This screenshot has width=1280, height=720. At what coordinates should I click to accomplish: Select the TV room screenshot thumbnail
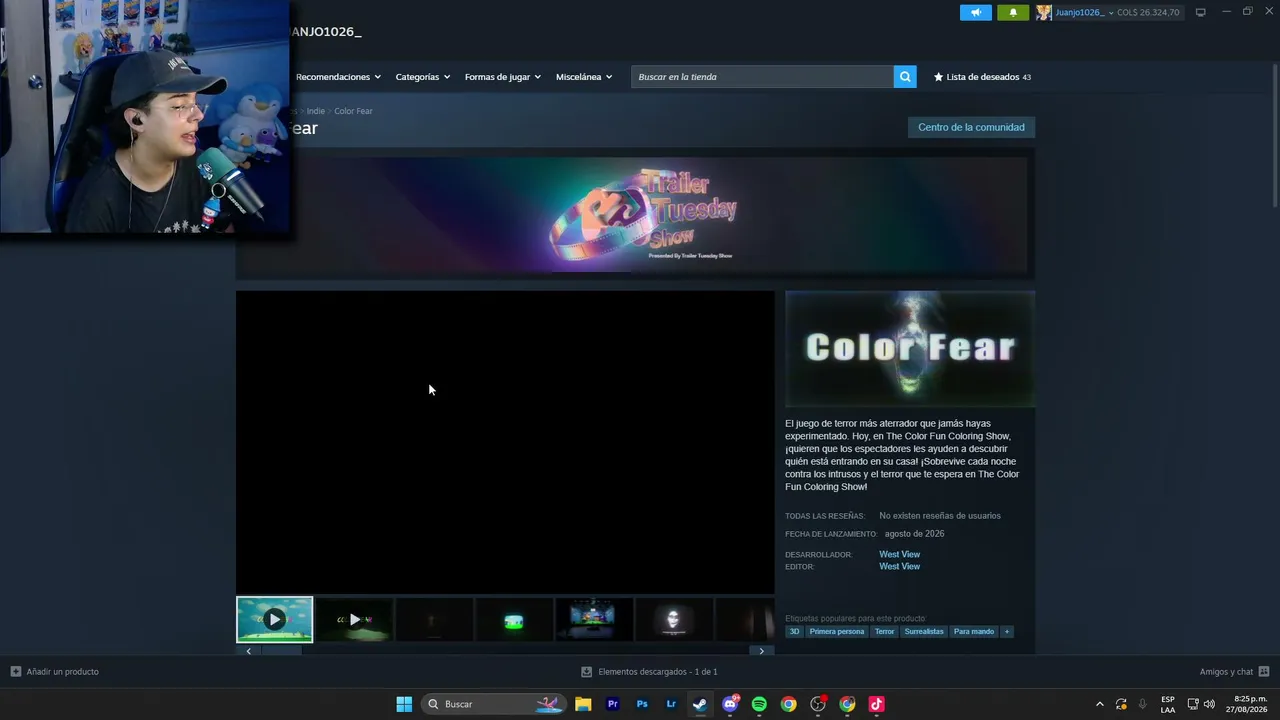point(594,619)
